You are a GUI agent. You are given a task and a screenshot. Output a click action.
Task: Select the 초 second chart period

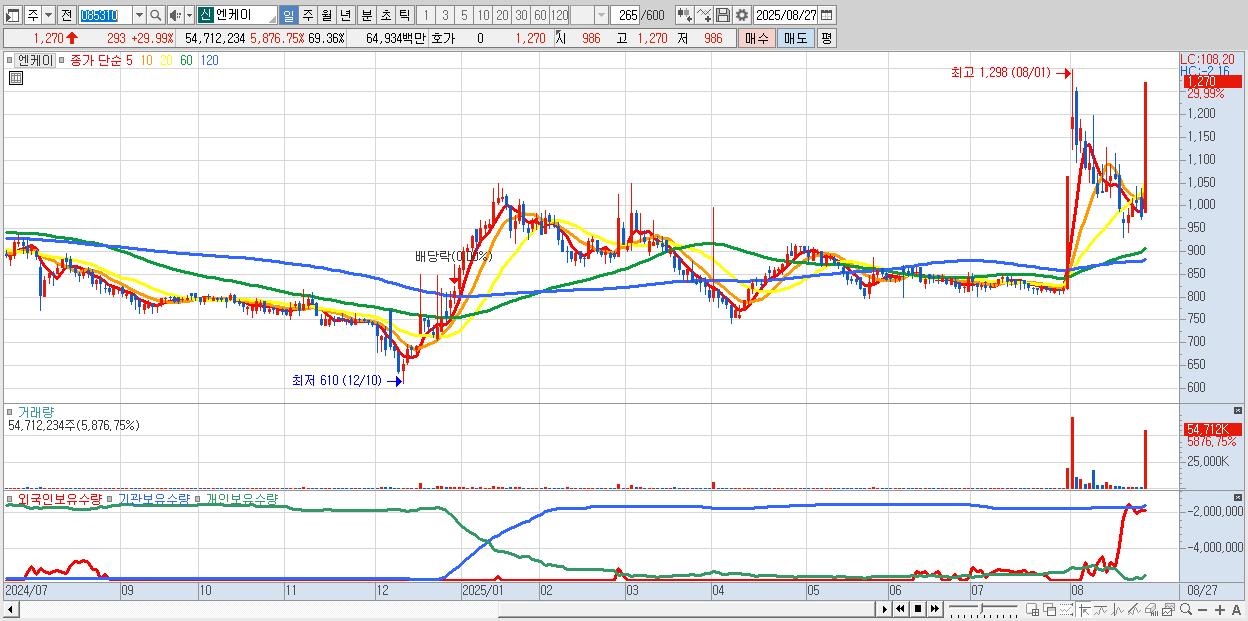tap(385, 15)
